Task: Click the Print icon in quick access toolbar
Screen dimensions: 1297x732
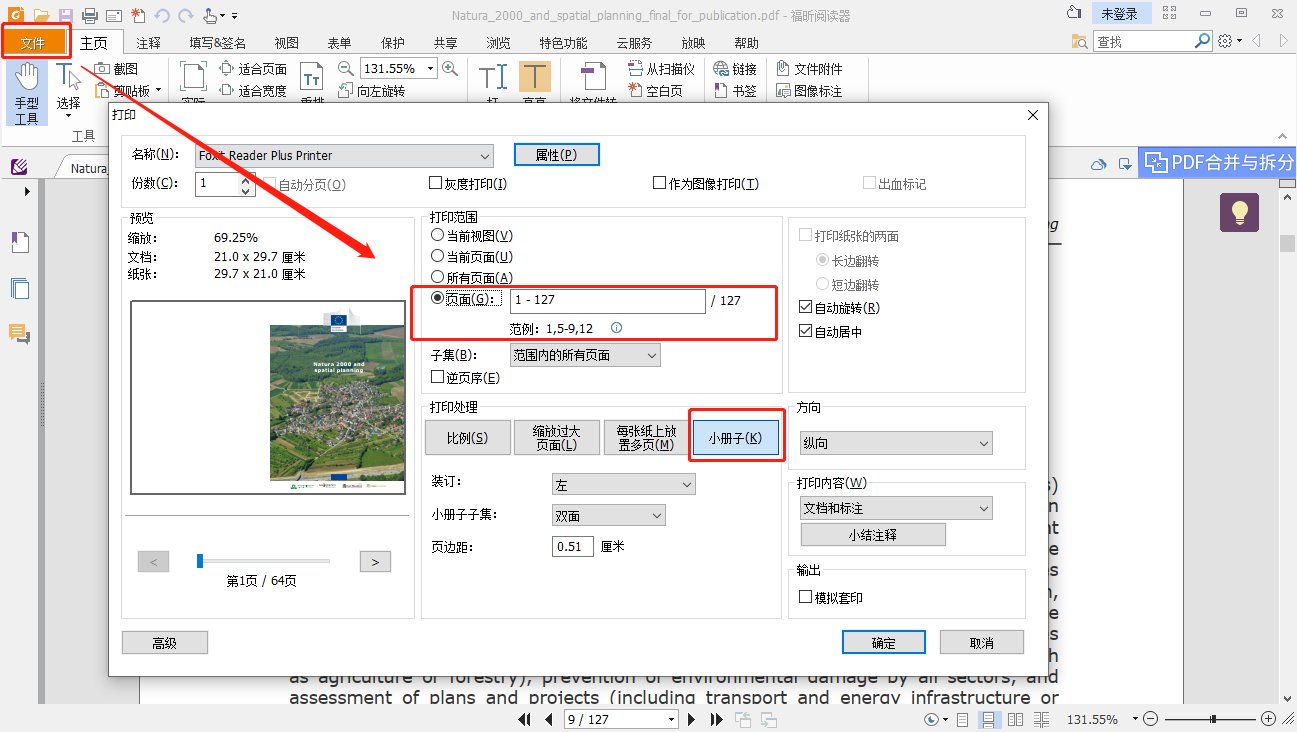Action: [90, 15]
